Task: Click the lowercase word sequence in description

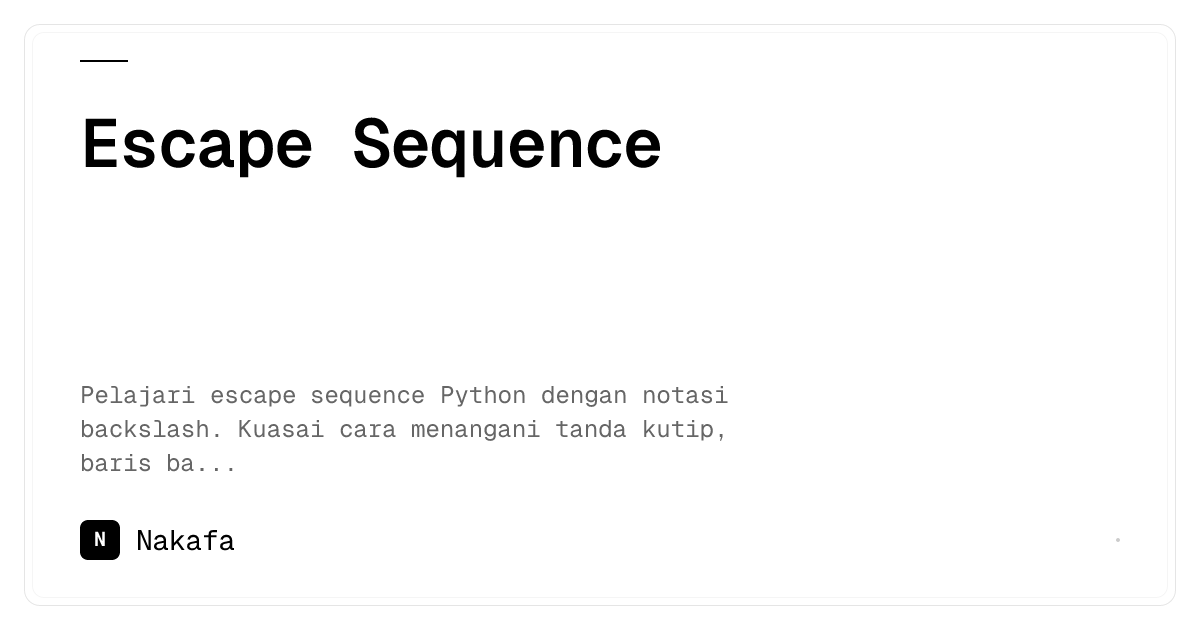Action: point(368,396)
